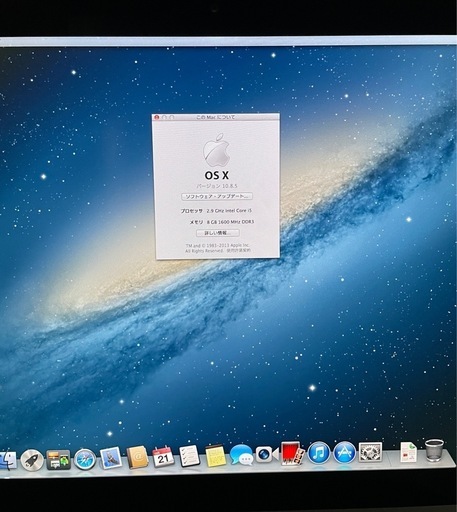Launch Safari compass icon
Screen dimensions: 457x512
(85, 459)
